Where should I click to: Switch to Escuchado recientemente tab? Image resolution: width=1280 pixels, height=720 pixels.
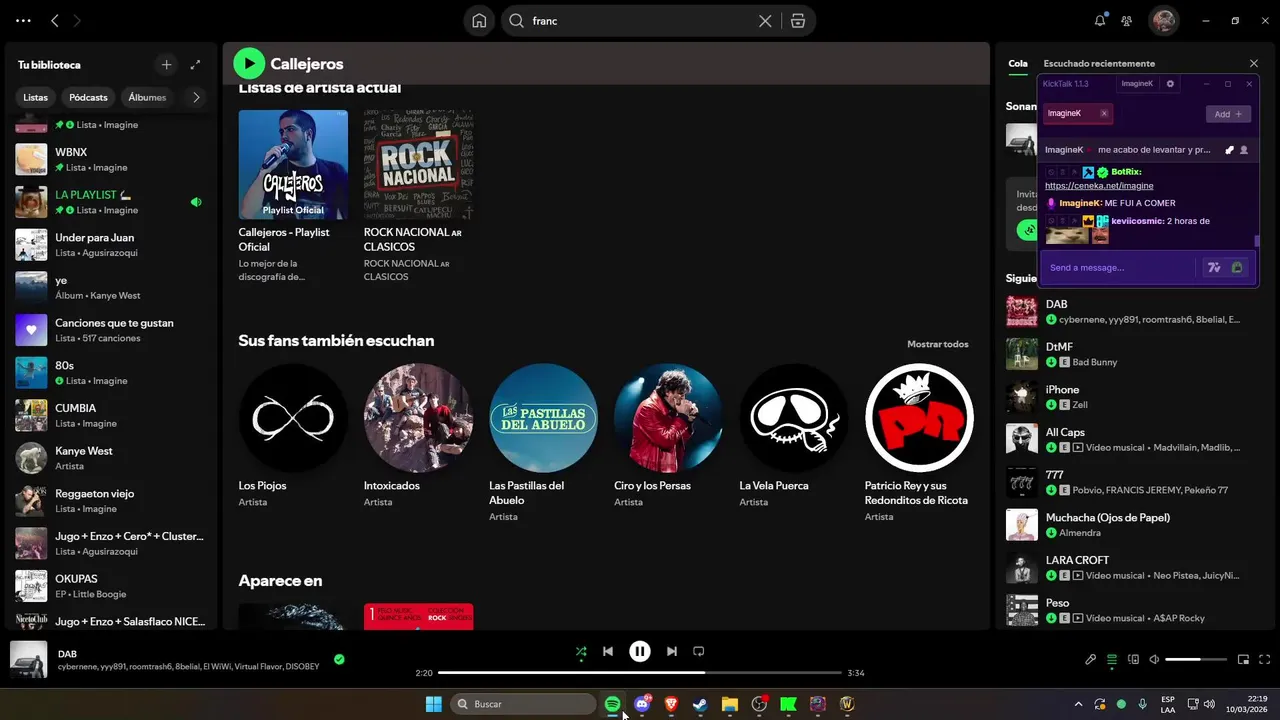pos(1099,64)
